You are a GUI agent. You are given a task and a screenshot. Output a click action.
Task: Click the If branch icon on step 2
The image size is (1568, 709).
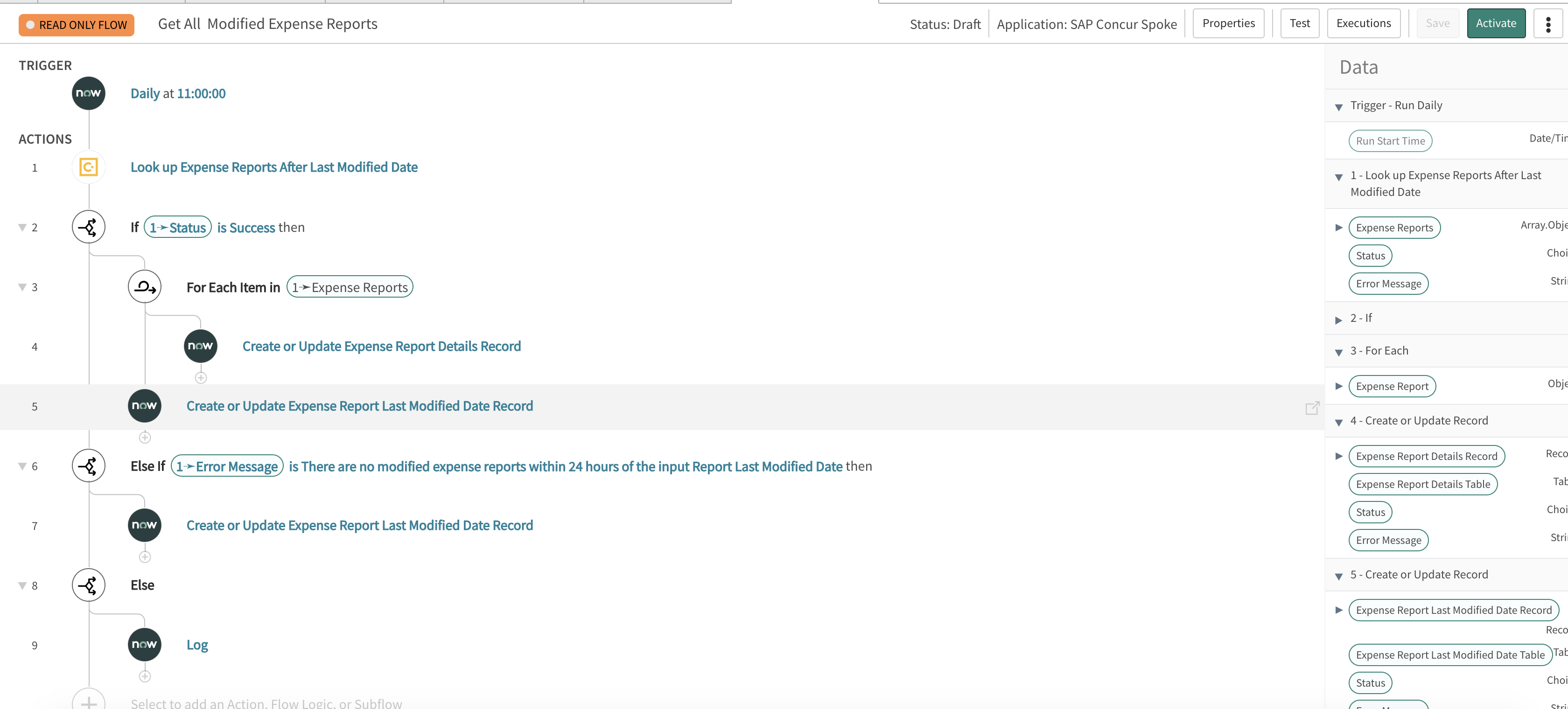click(x=88, y=227)
